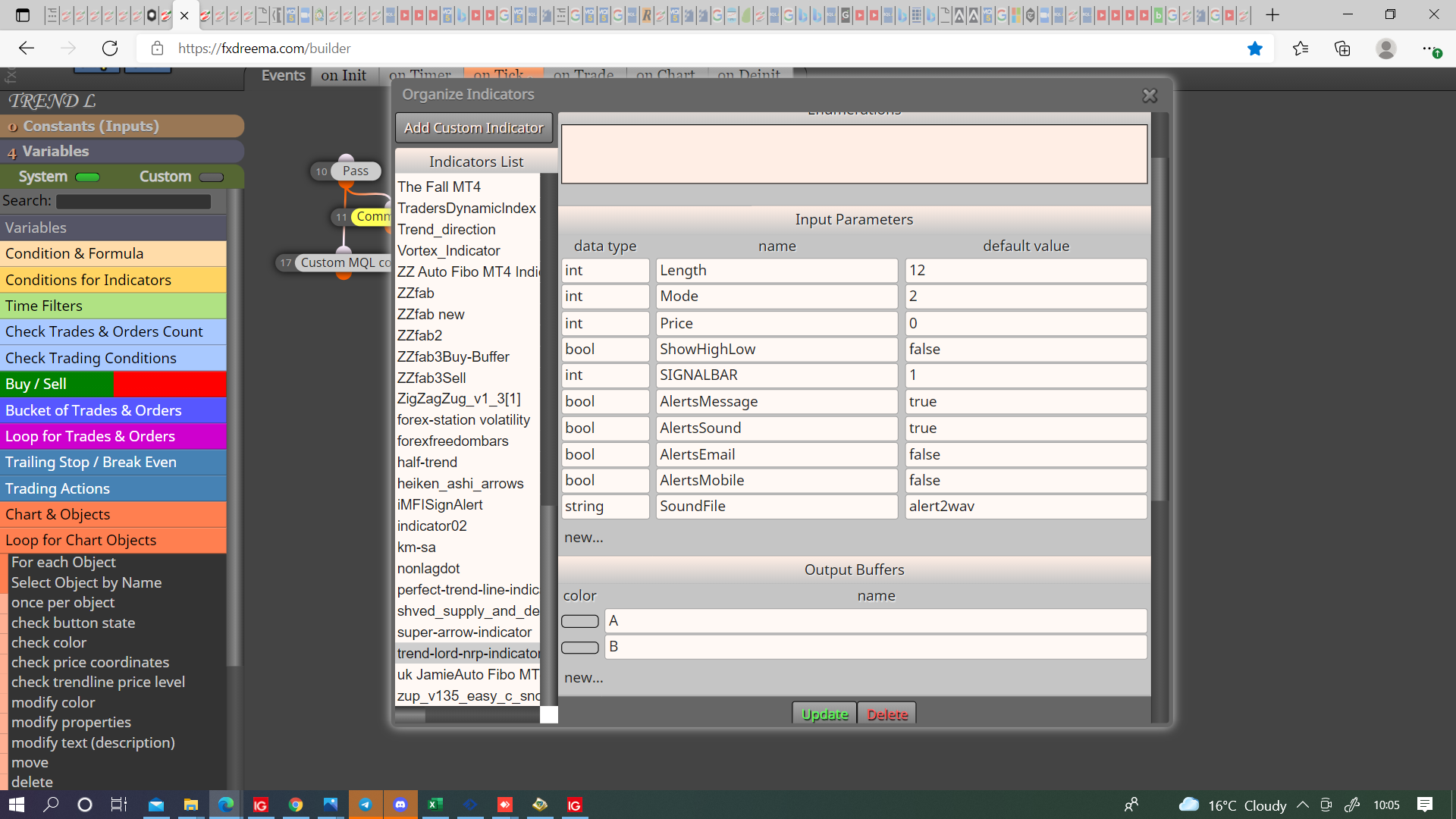Expand the Trading Actions category
The width and height of the screenshot is (1456, 819).
pos(113,488)
